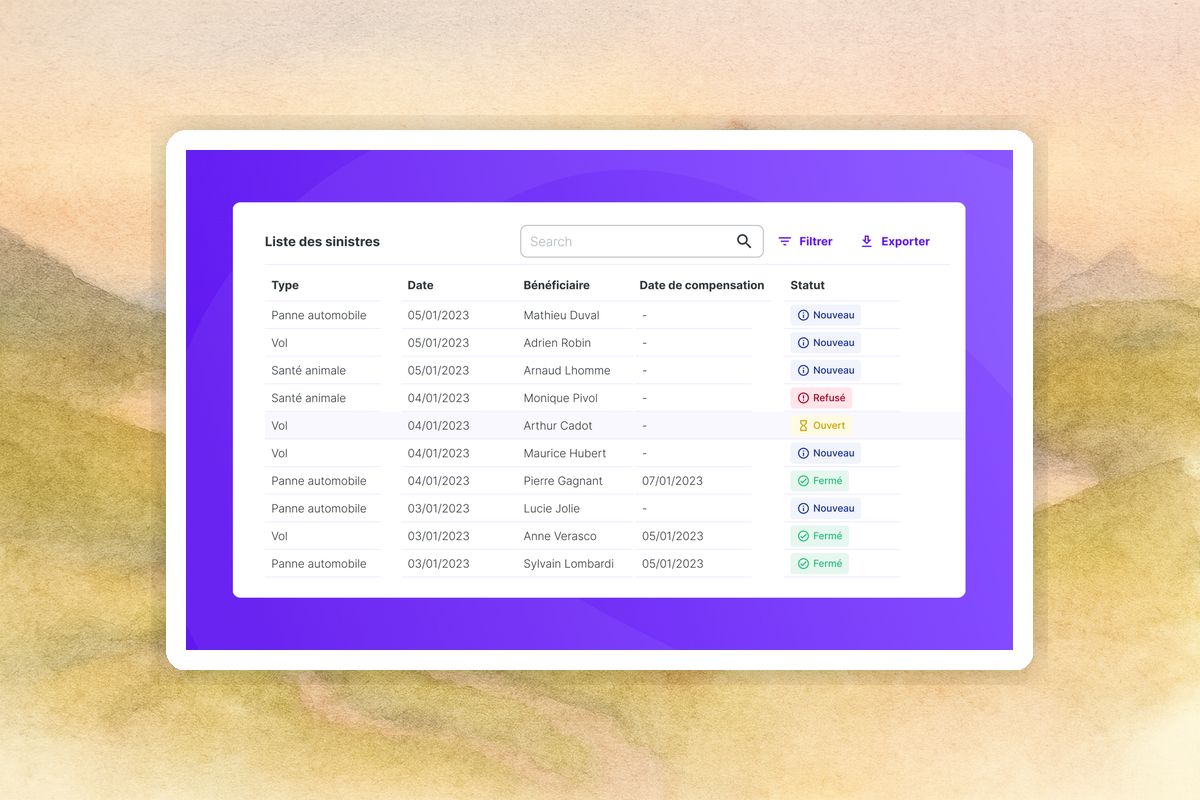Sort by the Type column header
Screen dimensions: 1200x800
pyautogui.click(x=285, y=285)
